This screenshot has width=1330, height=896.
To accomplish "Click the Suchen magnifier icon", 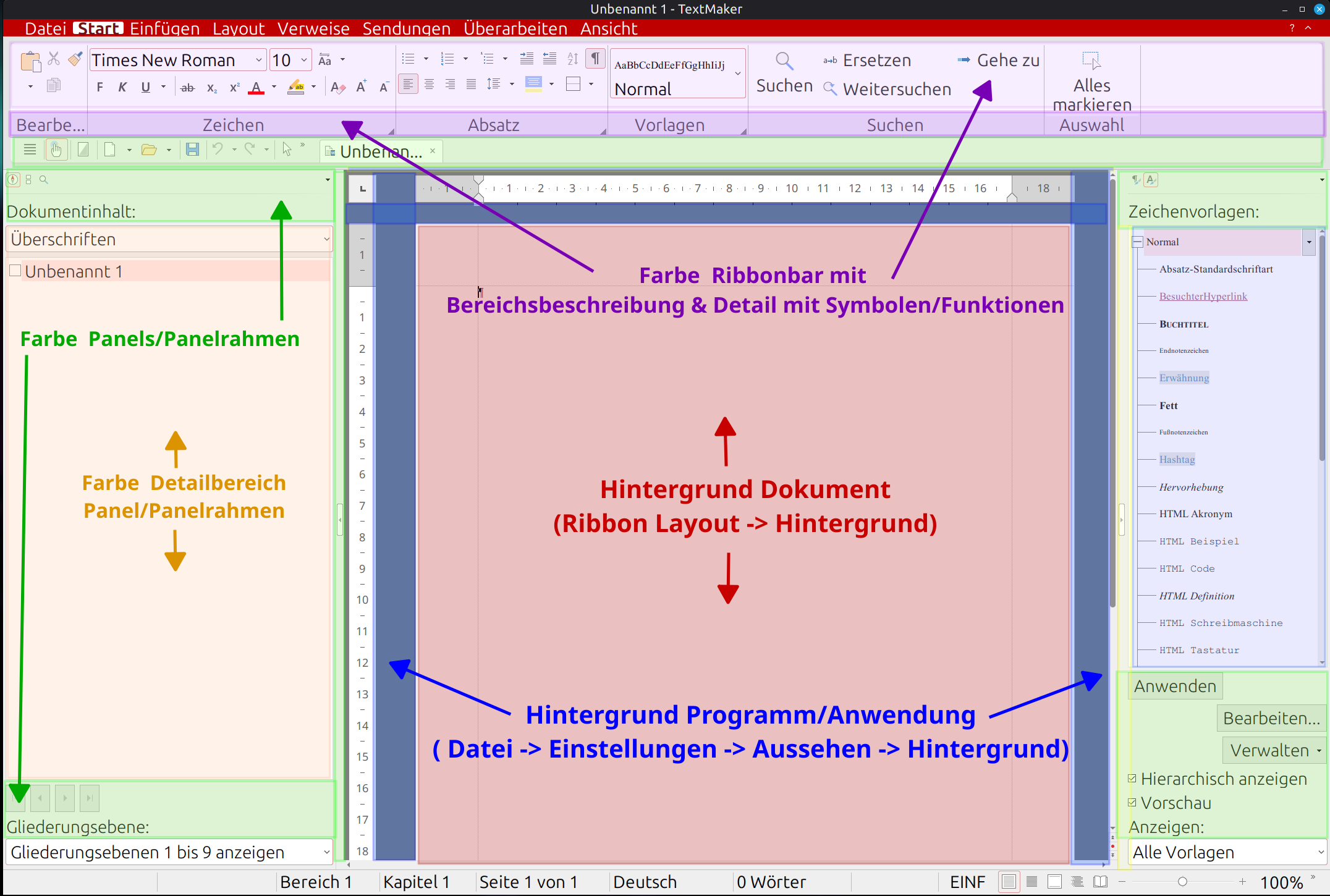I will point(784,61).
